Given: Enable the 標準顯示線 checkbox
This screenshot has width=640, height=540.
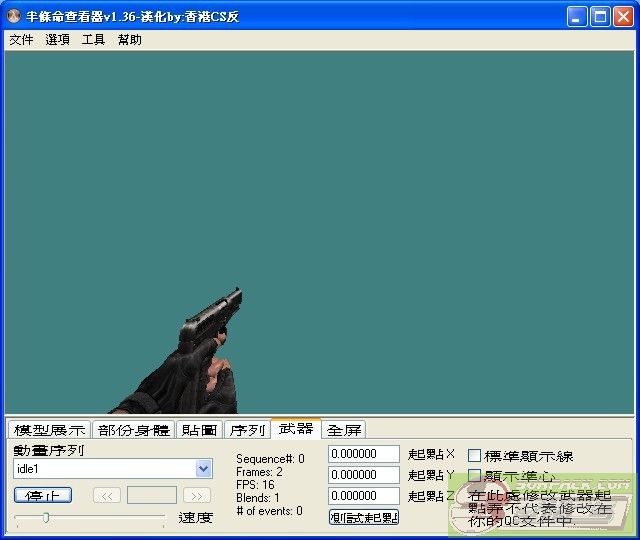Looking at the screenshot, I should pyautogui.click(x=474, y=456).
